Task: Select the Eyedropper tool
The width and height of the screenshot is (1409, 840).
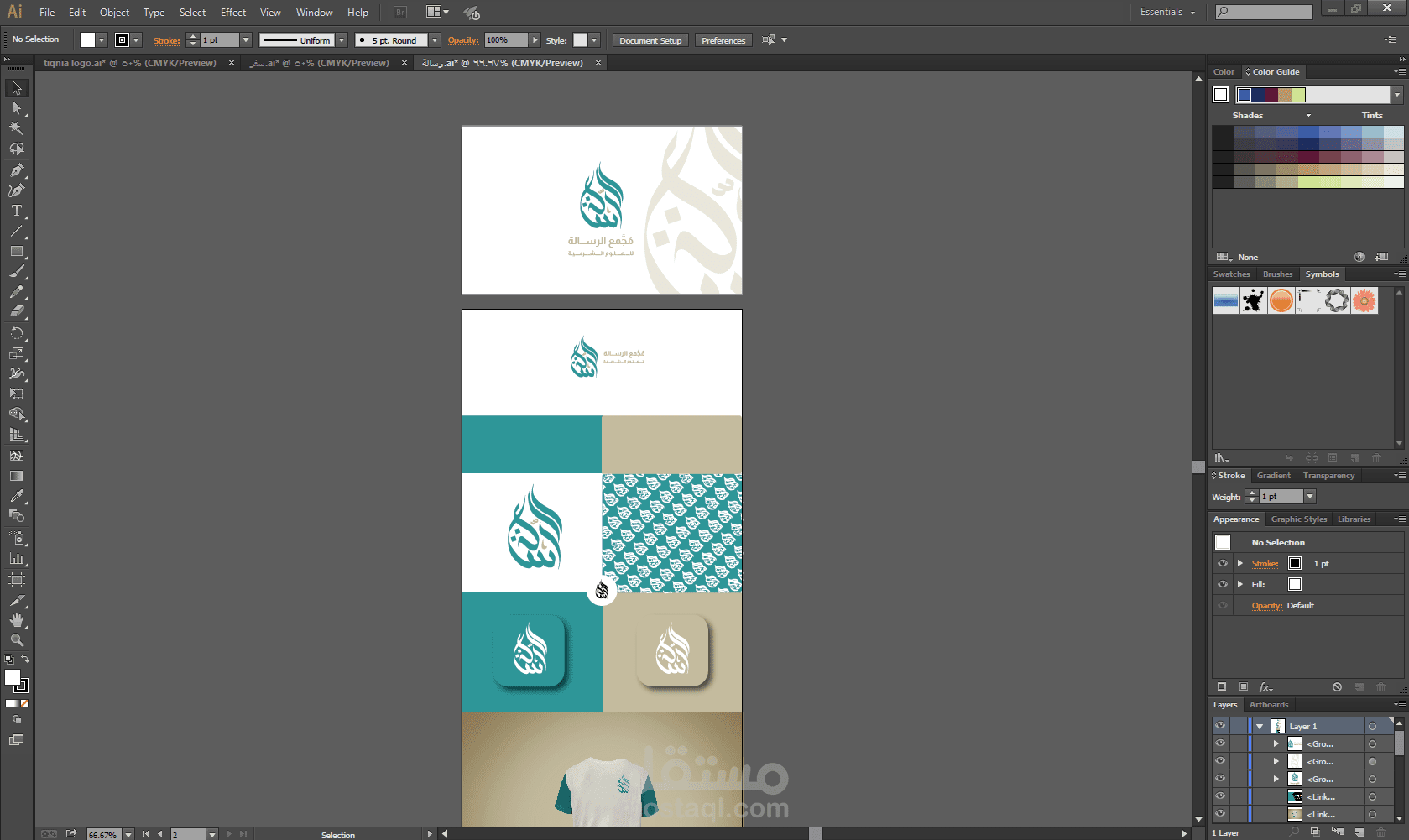Action: (17, 496)
